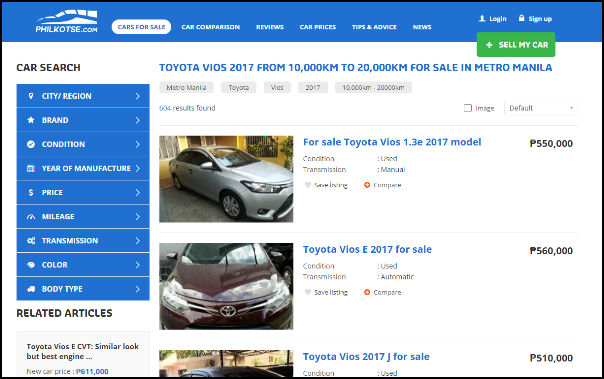Click the Sell My Car button
Viewport: 604px width, 379px height.
click(x=516, y=45)
